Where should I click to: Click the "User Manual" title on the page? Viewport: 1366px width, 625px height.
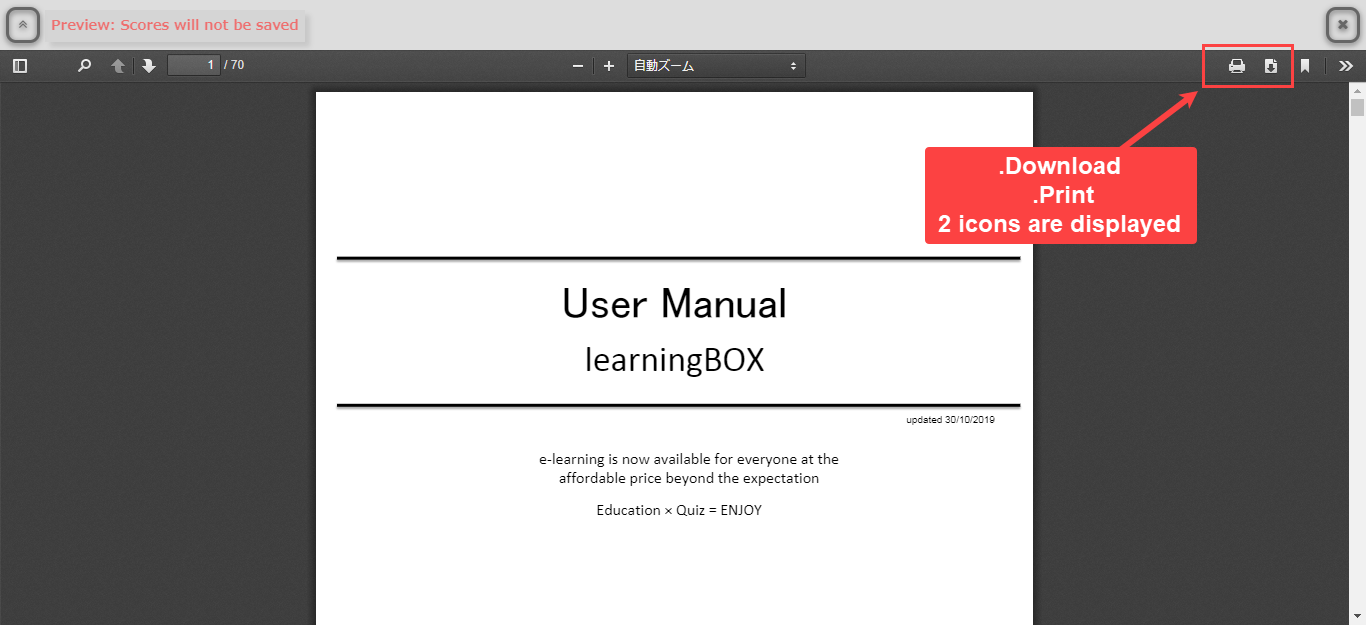tap(674, 304)
